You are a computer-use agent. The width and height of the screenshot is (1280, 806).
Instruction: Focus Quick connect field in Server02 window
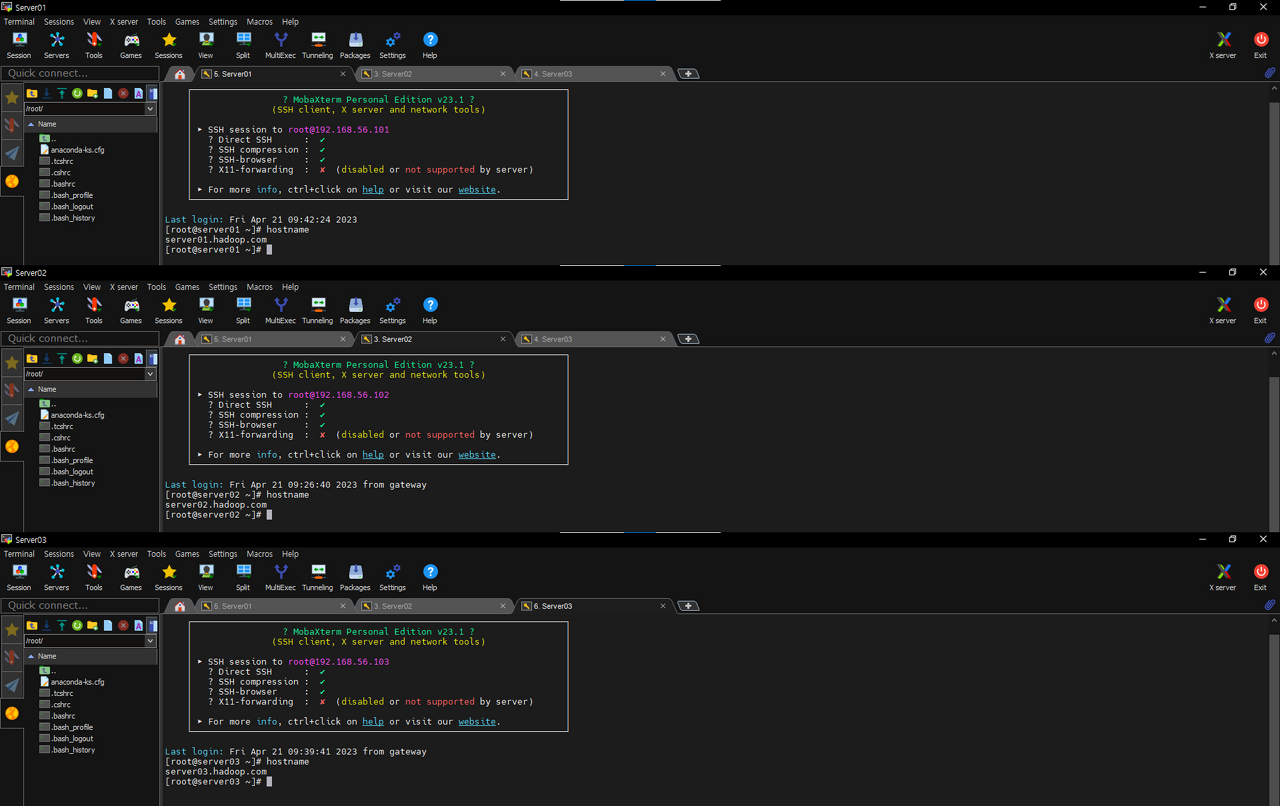point(80,338)
